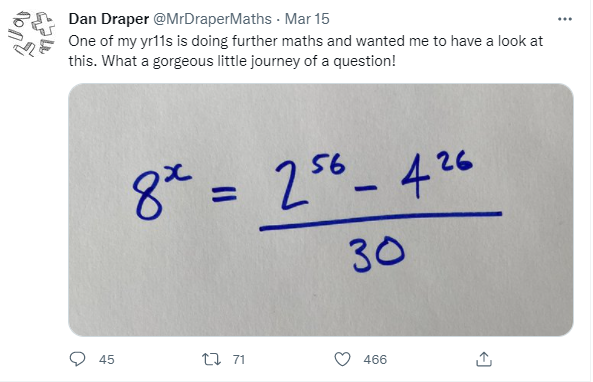The height and width of the screenshot is (382, 593).
Task: Like the tweet with the heart icon
Action: pos(343,359)
